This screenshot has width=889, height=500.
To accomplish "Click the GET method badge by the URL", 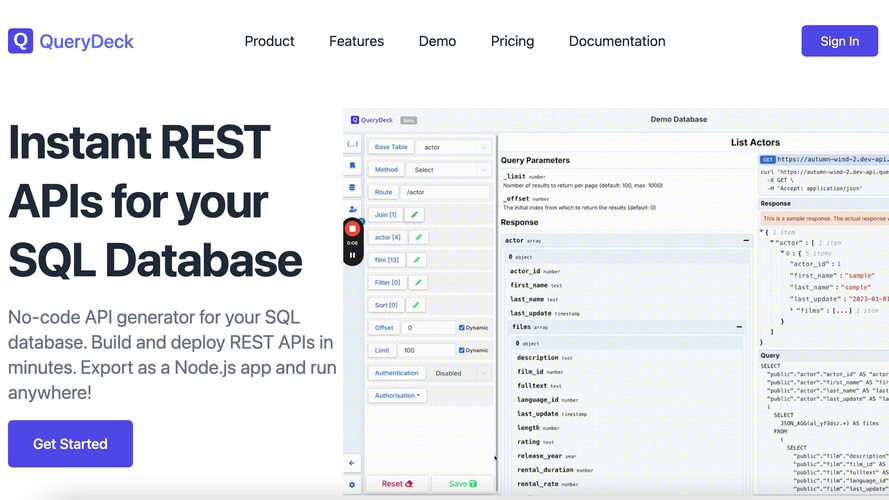I will [768, 160].
